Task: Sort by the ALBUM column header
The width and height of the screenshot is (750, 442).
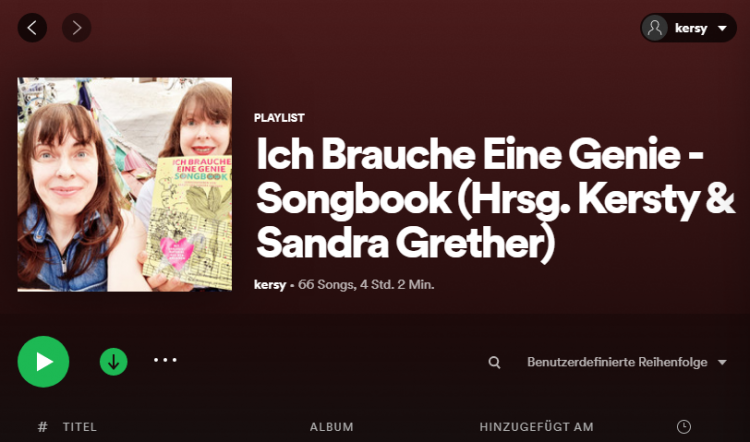Action: [331, 427]
